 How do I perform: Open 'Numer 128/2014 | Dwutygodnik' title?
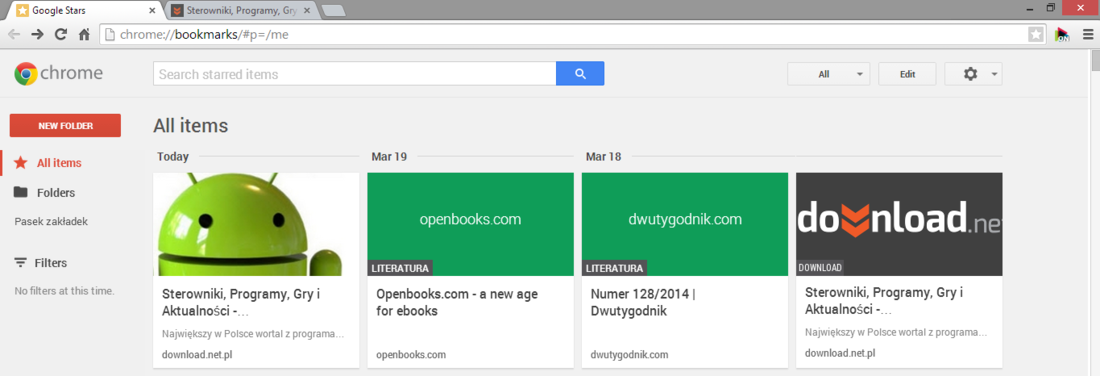pos(643,302)
